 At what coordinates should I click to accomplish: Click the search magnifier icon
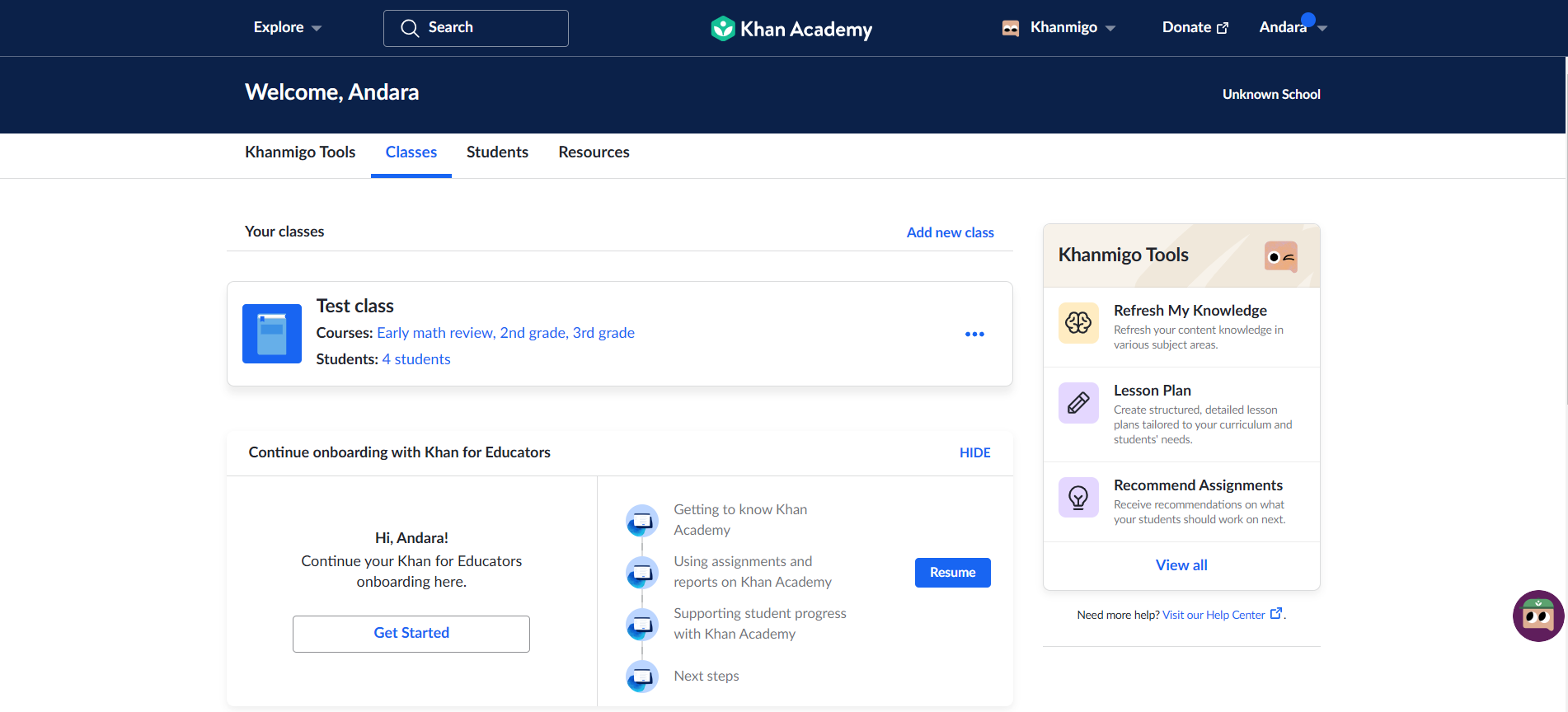pos(410,28)
